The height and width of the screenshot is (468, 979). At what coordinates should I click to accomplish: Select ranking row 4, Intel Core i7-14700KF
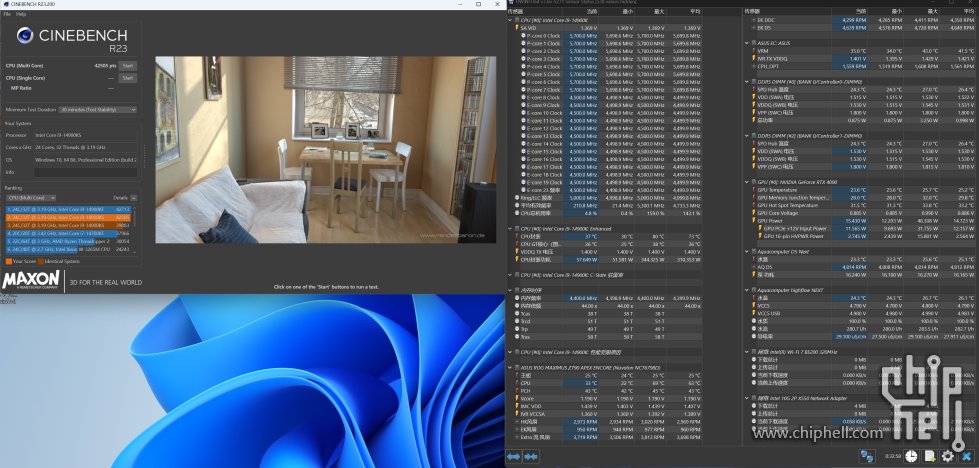click(68, 233)
